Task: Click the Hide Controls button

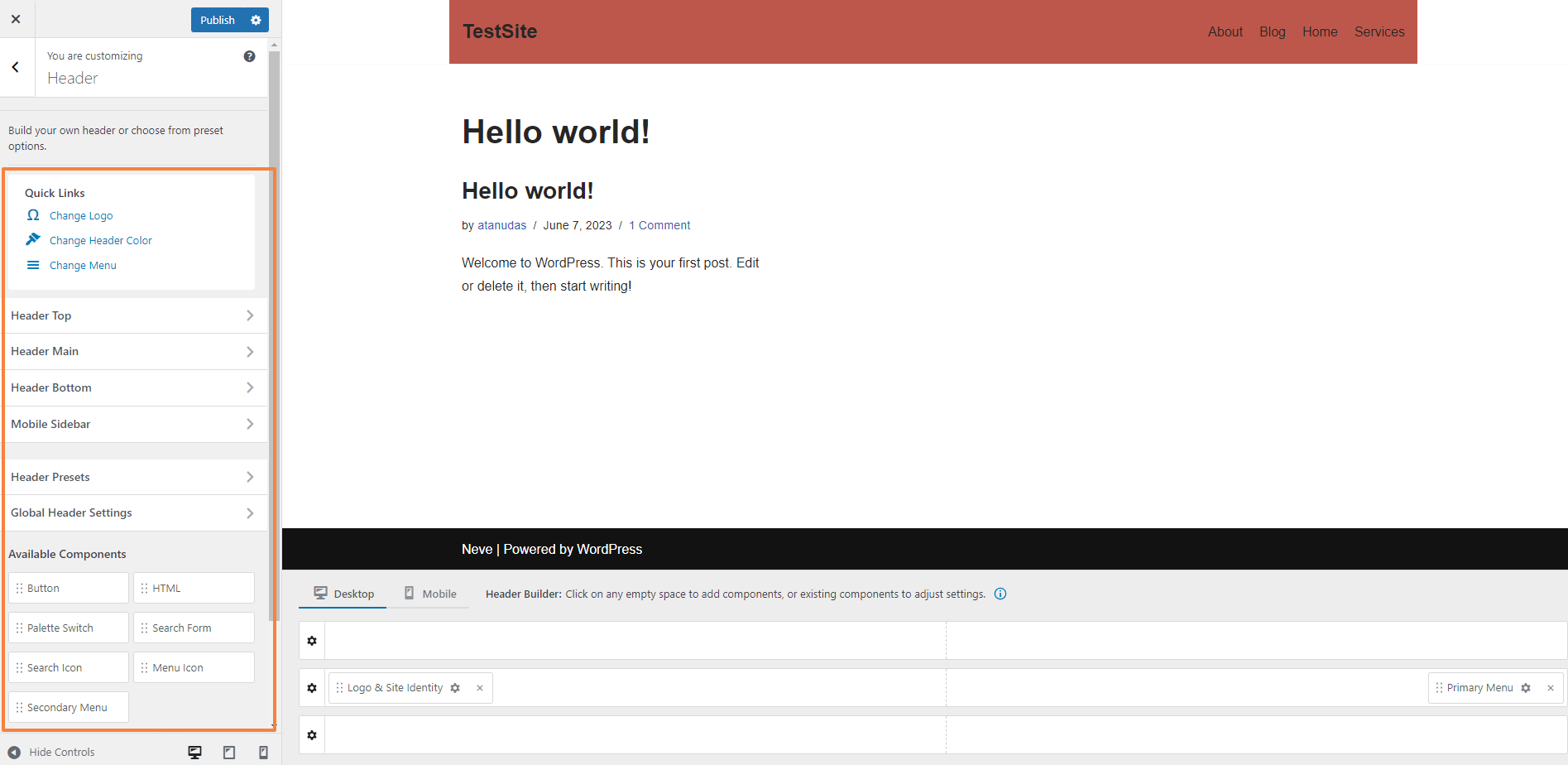Action: click(x=51, y=752)
